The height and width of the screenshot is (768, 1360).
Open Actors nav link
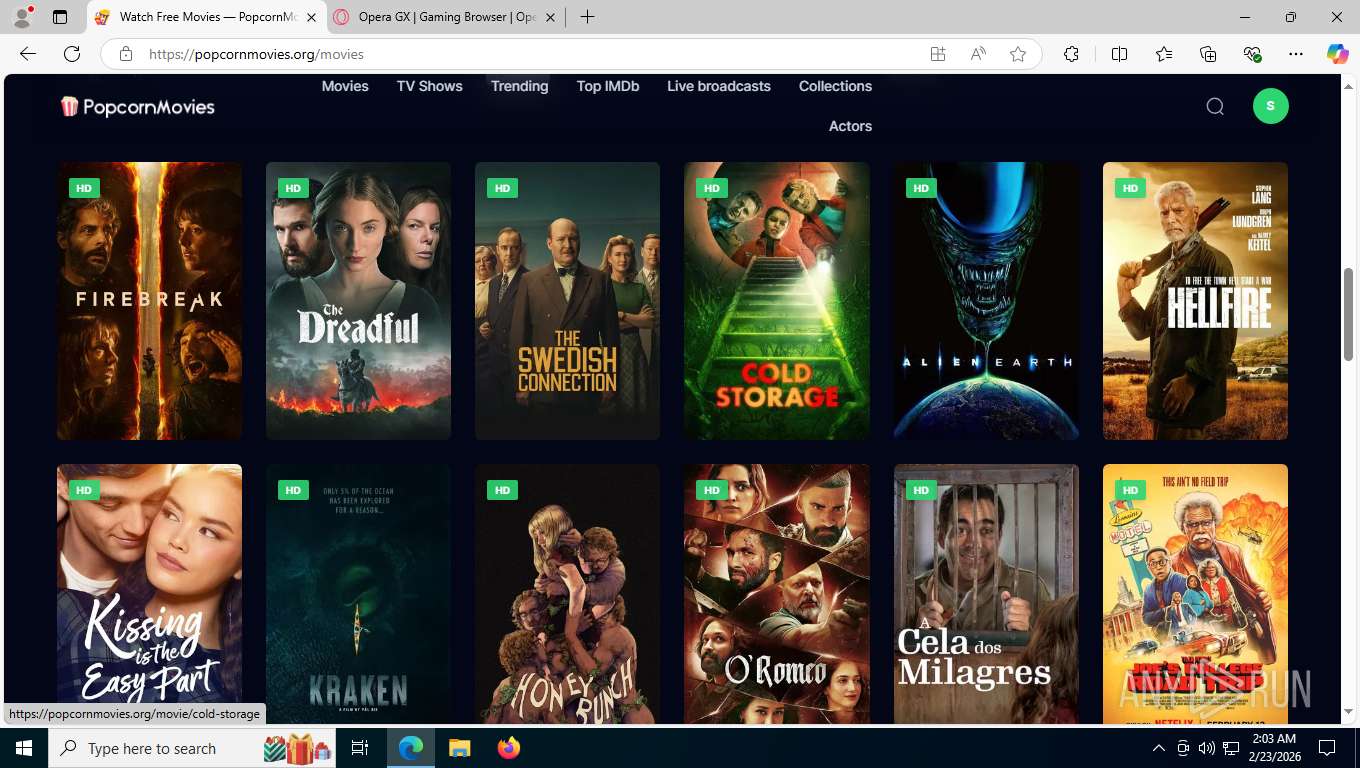point(850,126)
